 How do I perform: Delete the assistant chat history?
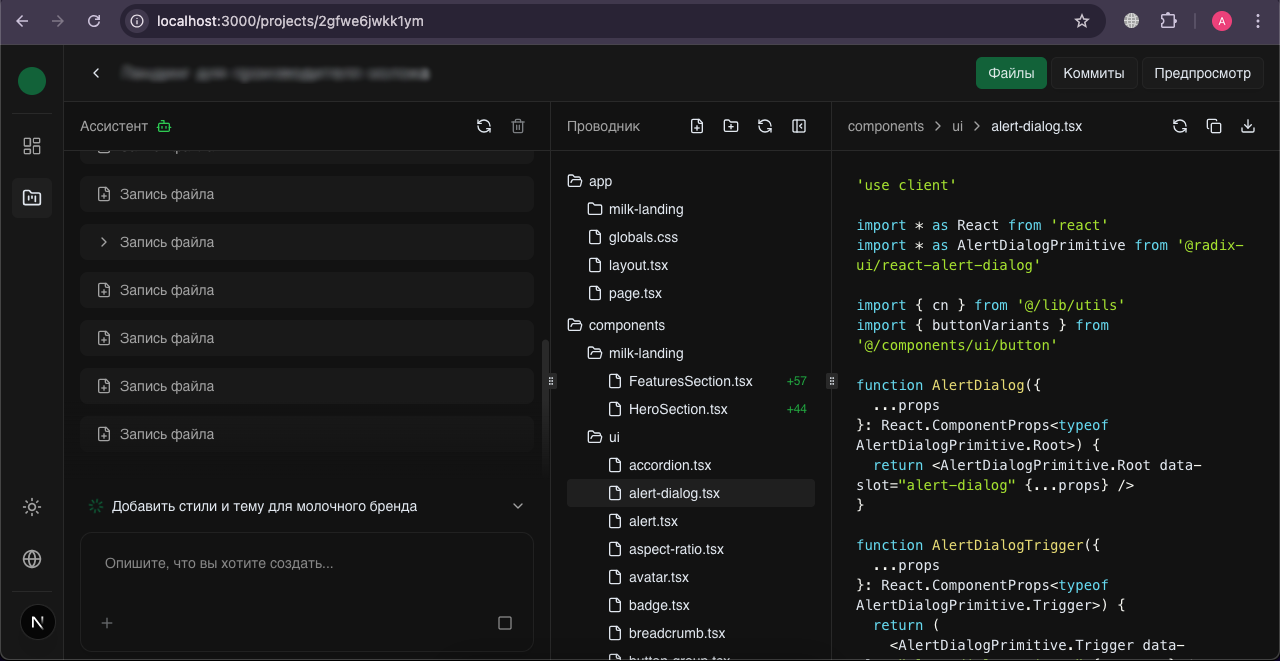pyautogui.click(x=518, y=126)
